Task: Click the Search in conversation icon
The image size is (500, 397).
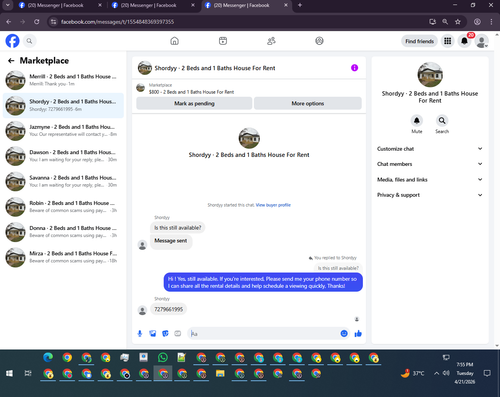Action: (442, 120)
